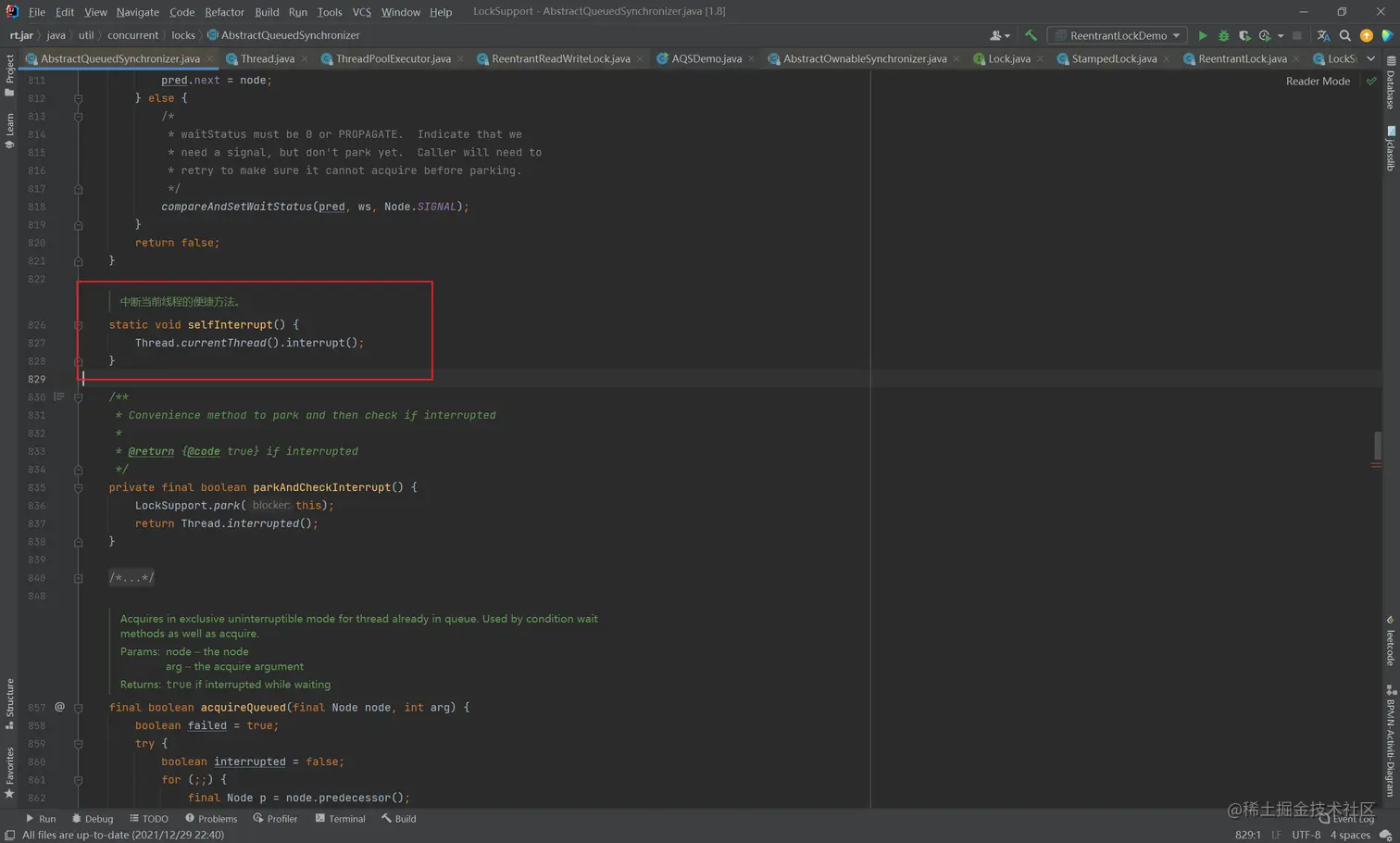This screenshot has height=843, width=1400.
Task: Click the 829:1 line position indicator
Action: 1247,835
